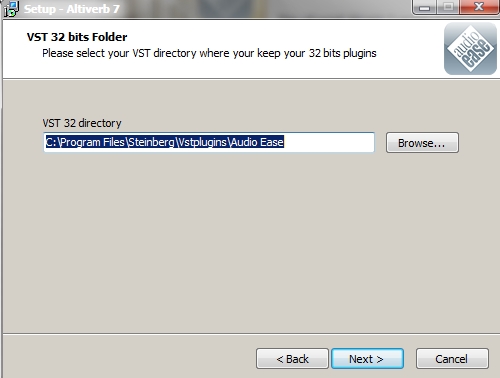Screen dimensions: 500x378
Task: Click the blank end of the directory field
Action: click(x=328, y=142)
